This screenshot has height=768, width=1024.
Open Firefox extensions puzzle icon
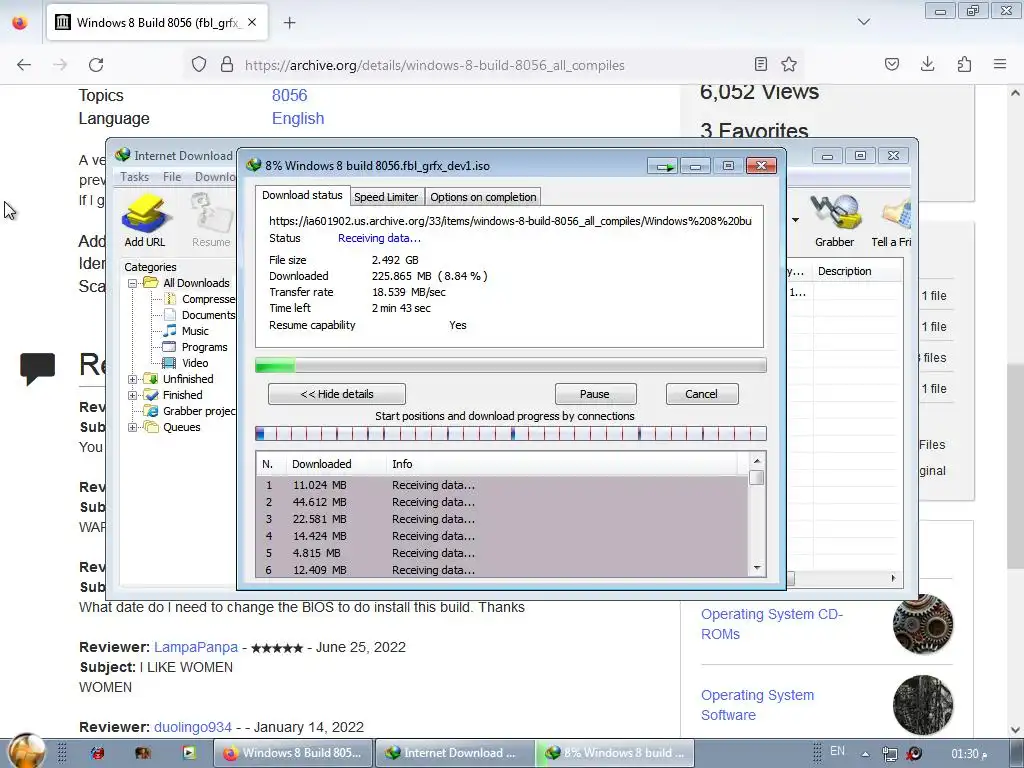tap(964, 64)
